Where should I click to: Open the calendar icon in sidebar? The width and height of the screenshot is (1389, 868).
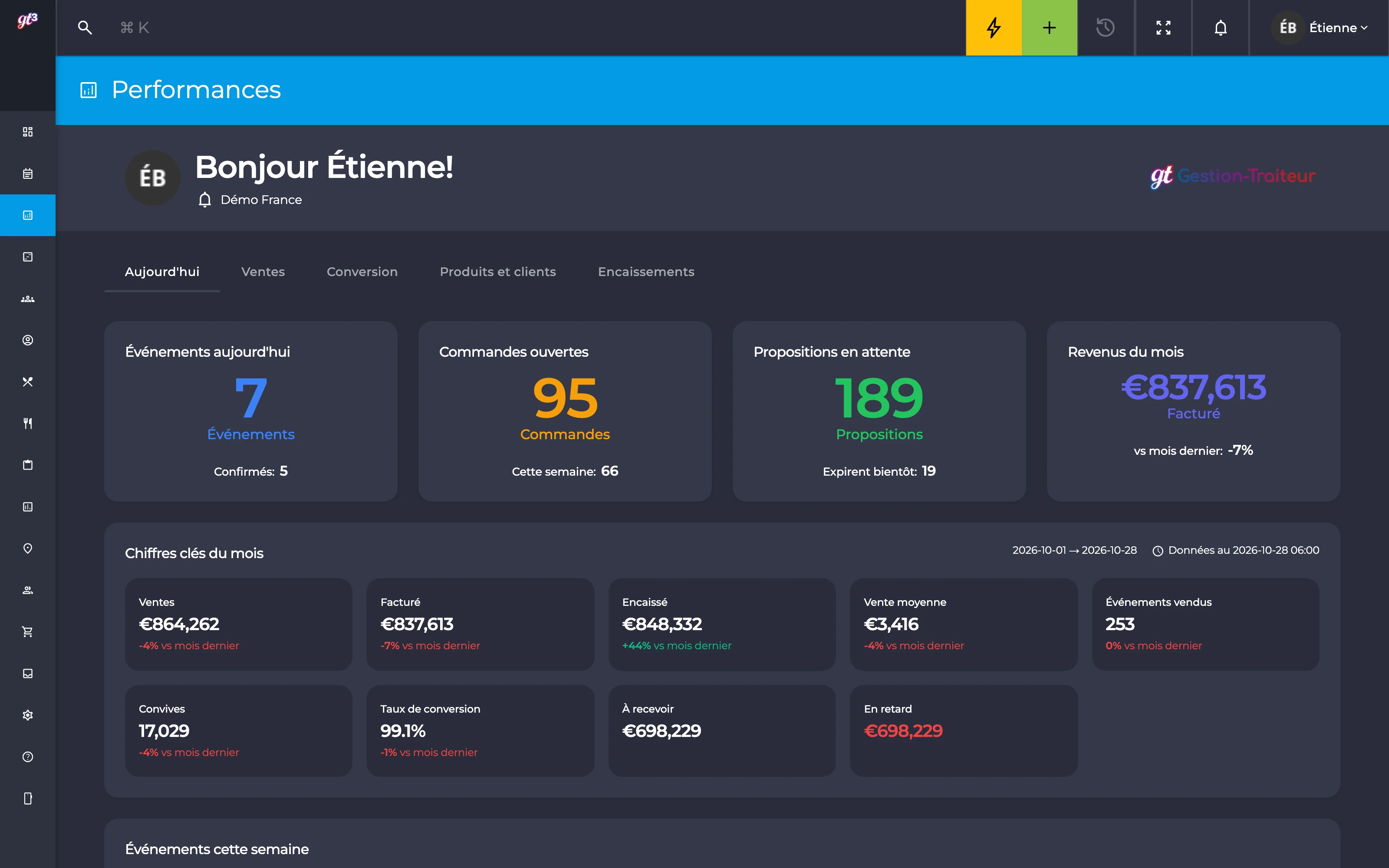(27, 173)
